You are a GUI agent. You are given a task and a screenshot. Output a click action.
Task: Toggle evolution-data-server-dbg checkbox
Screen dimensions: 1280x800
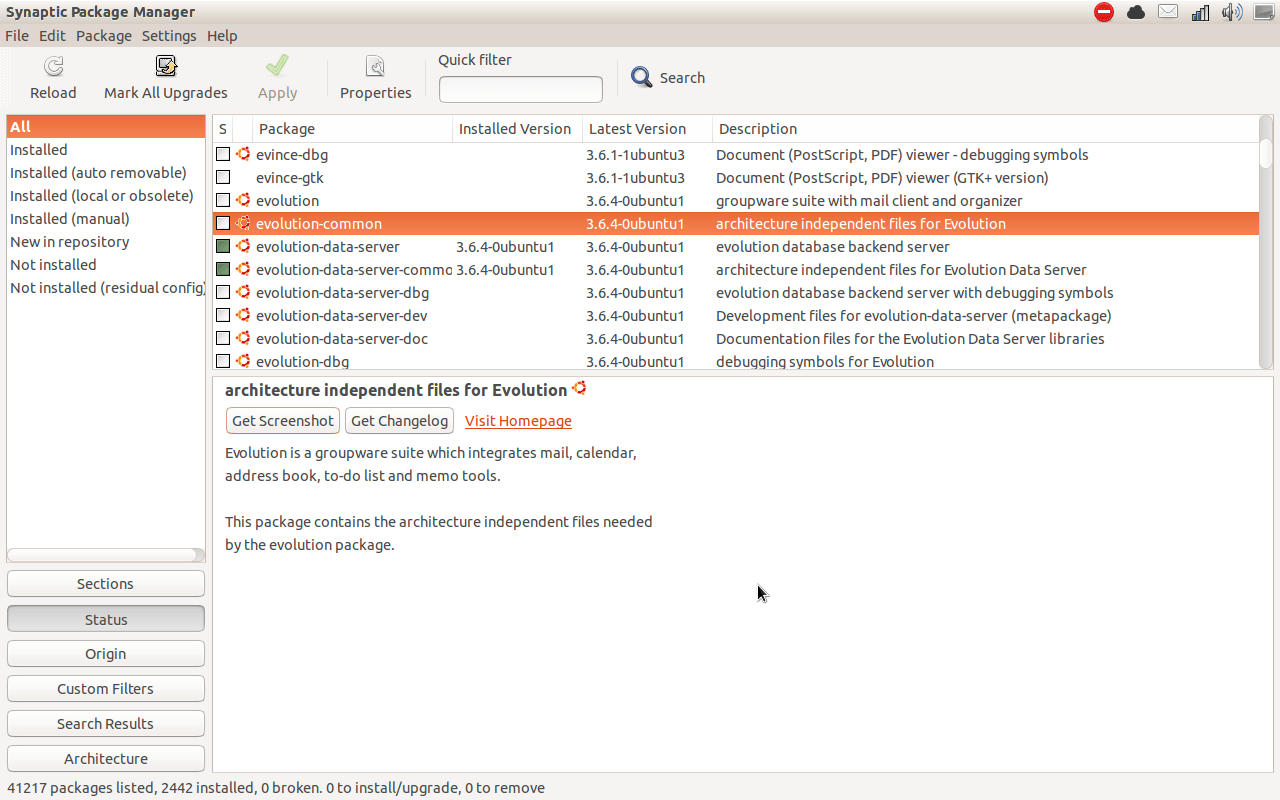(223, 293)
